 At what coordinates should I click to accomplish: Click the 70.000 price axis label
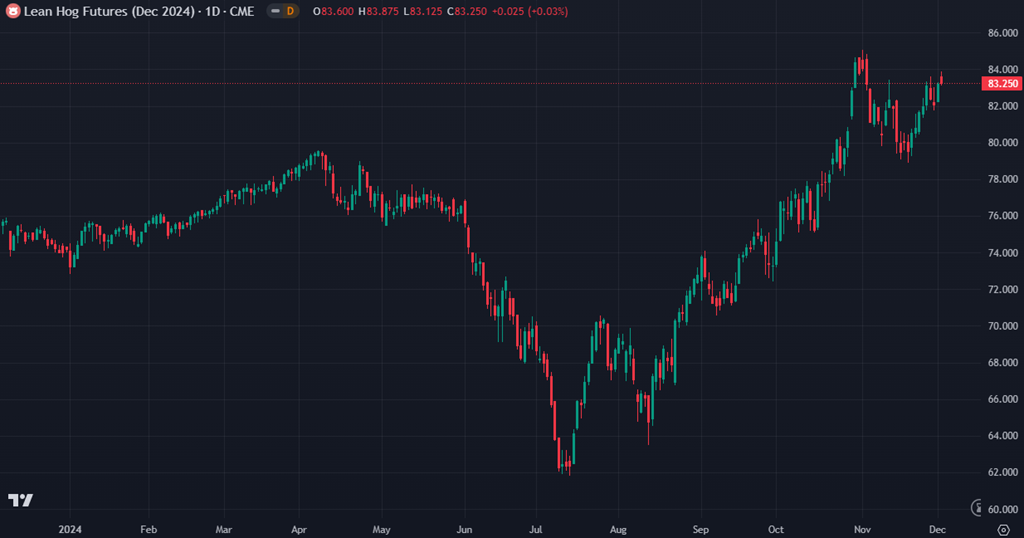point(1002,326)
